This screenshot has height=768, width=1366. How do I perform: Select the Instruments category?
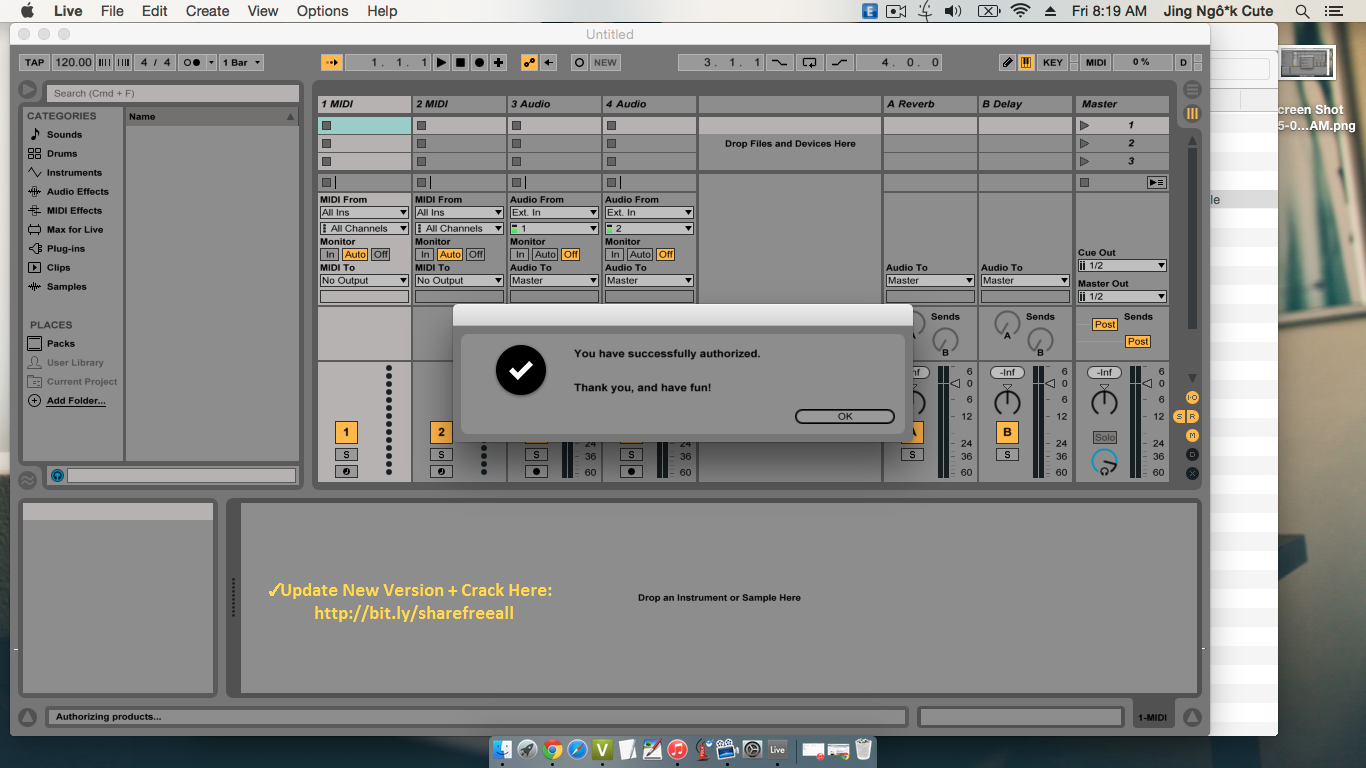[x=74, y=172]
